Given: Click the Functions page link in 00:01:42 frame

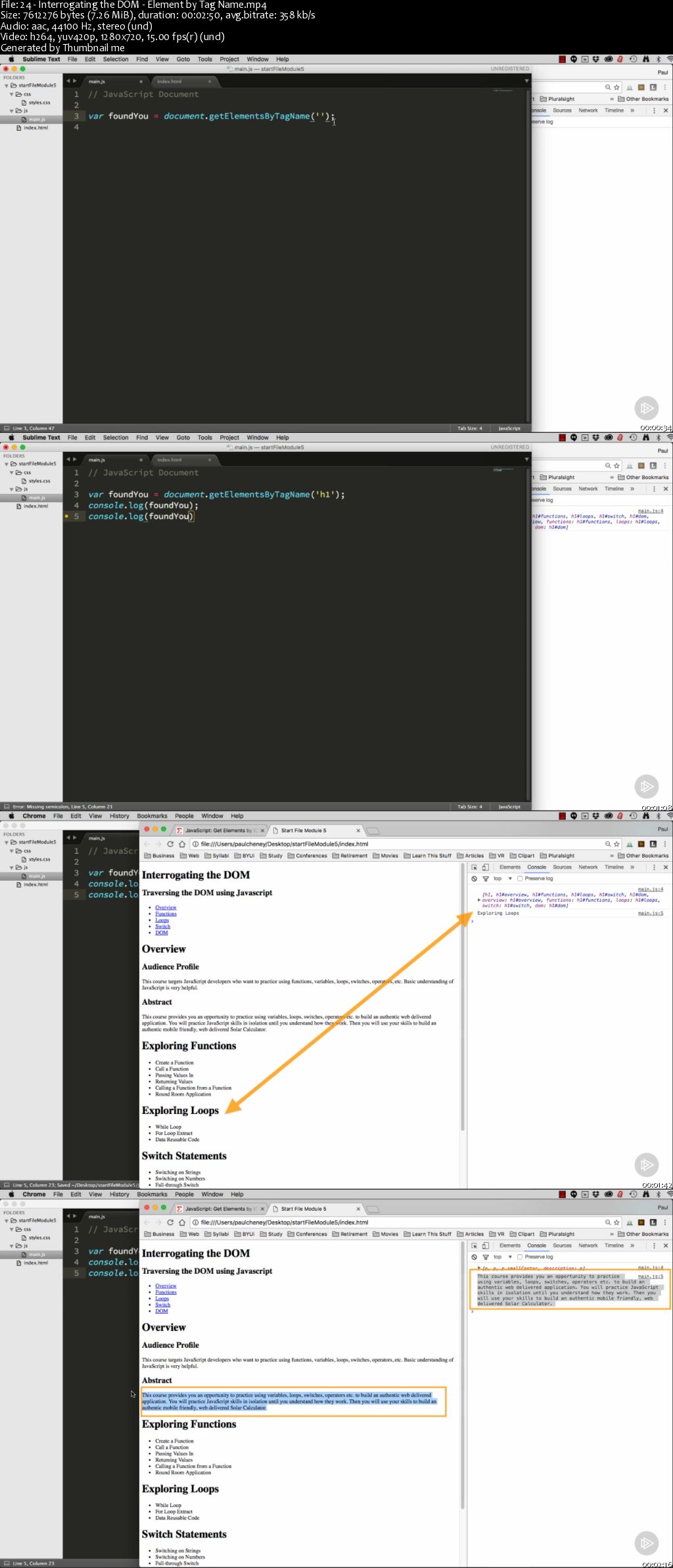Looking at the screenshot, I should [x=166, y=914].
